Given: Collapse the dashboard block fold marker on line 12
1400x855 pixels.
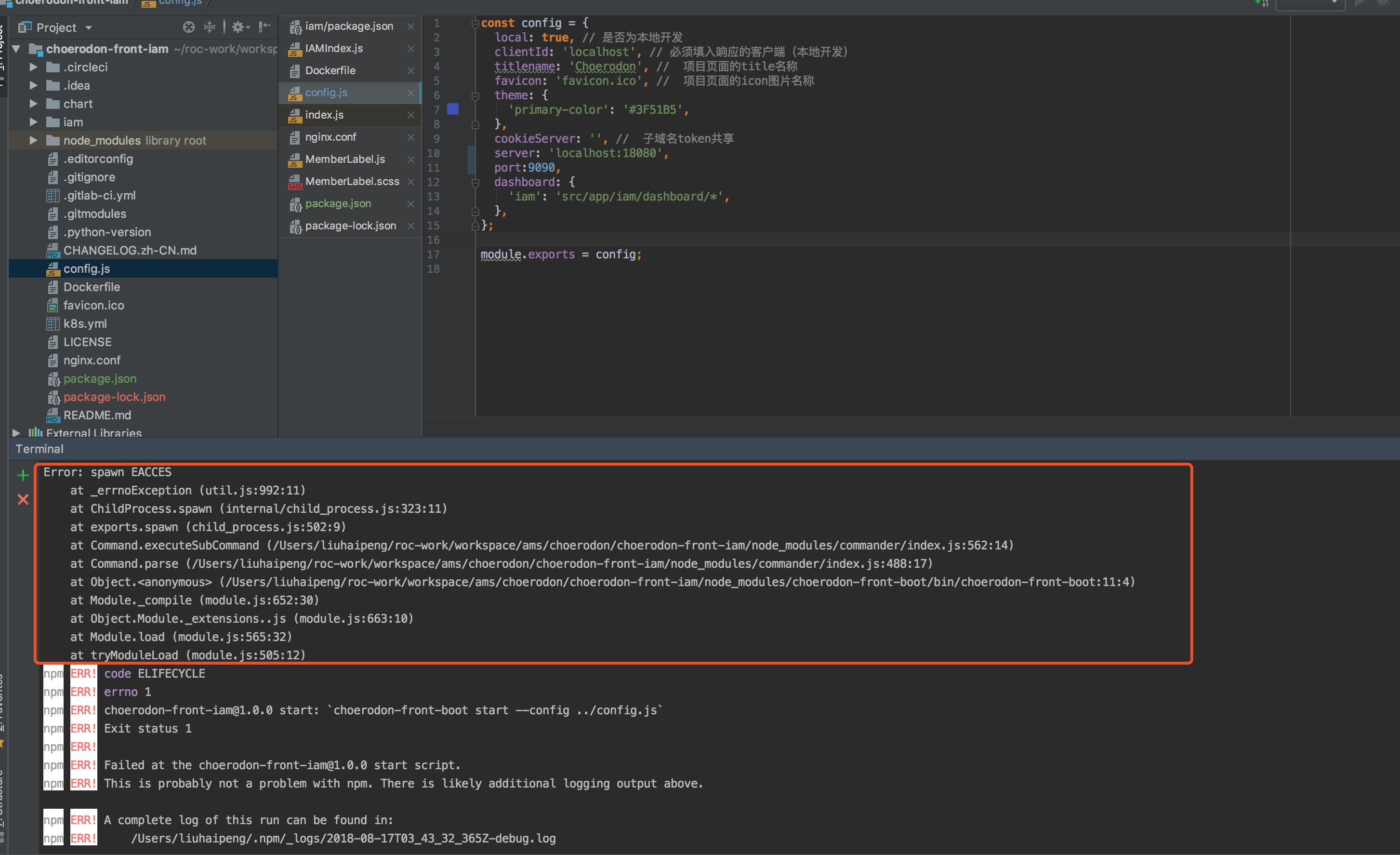Looking at the screenshot, I should coord(475,182).
